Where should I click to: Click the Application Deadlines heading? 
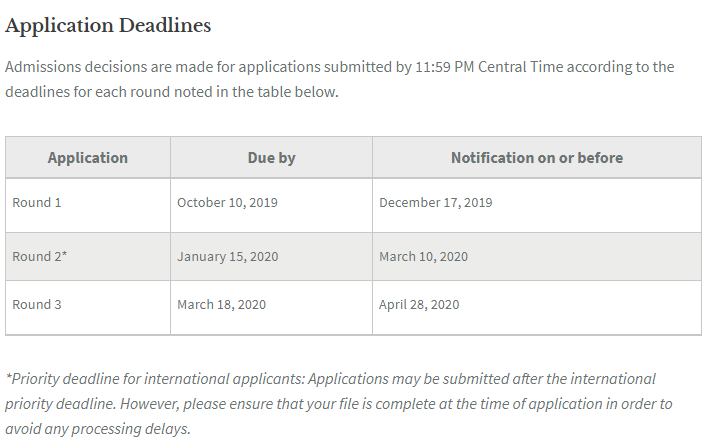pyautogui.click(x=108, y=25)
